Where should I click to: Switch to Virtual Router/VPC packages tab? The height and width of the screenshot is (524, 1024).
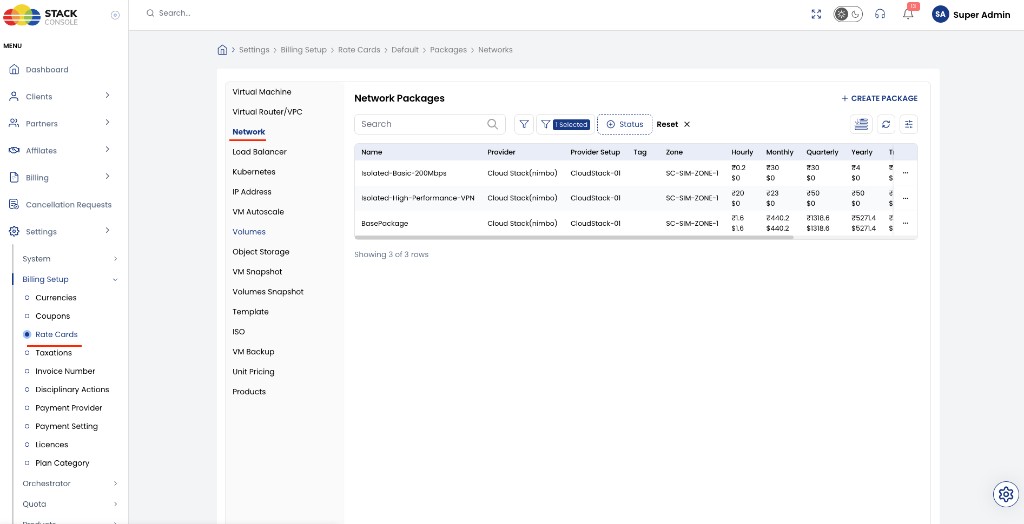(268, 112)
